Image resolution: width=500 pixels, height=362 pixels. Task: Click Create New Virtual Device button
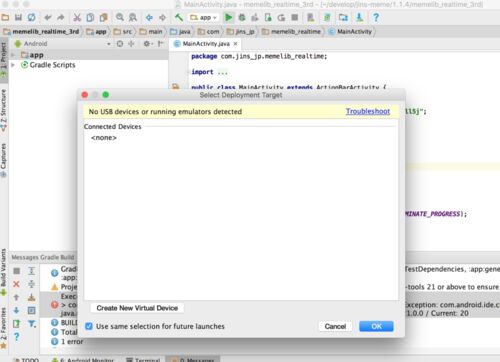(137, 308)
